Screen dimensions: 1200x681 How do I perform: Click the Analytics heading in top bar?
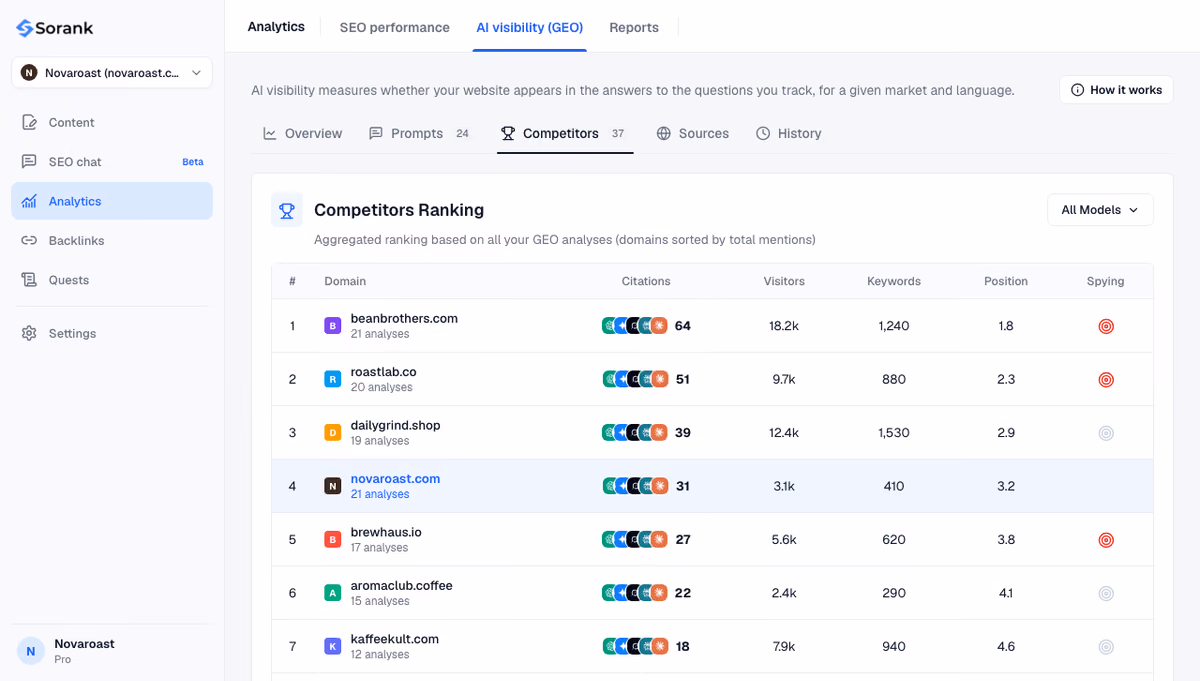click(x=276, y=26)
